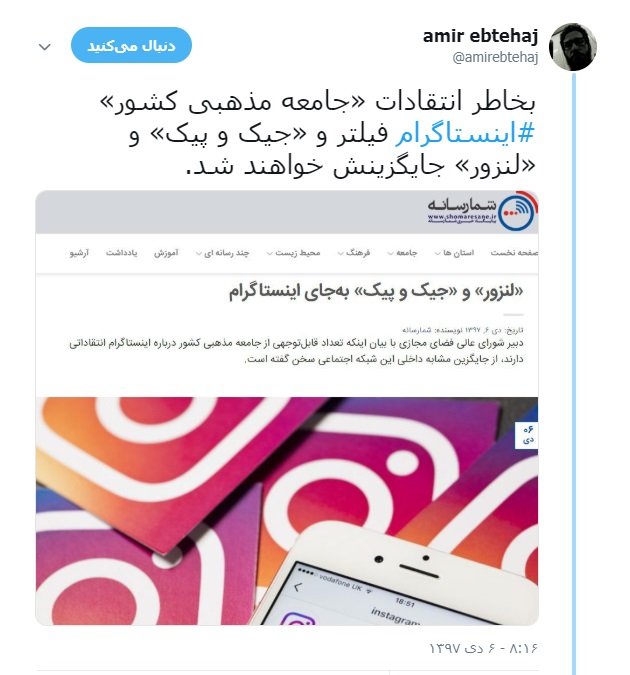Expand the چند رسانه ای menu
The height and width of the screenshot is (675, 630).
pos(223,253)
